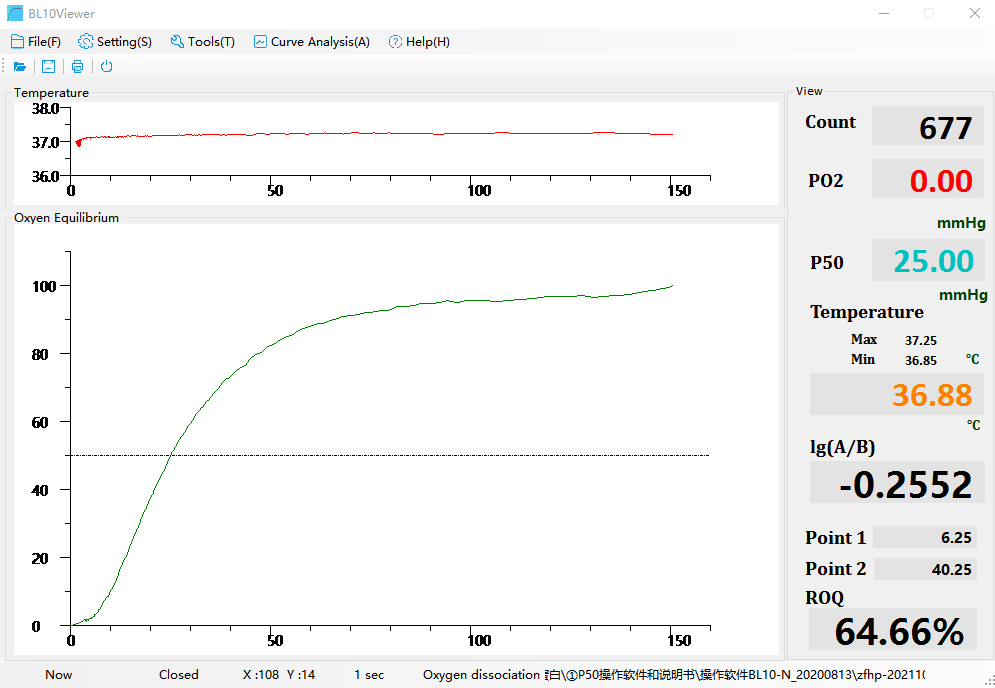Click the dotted 50% horizontal reference line

point(388,455)
